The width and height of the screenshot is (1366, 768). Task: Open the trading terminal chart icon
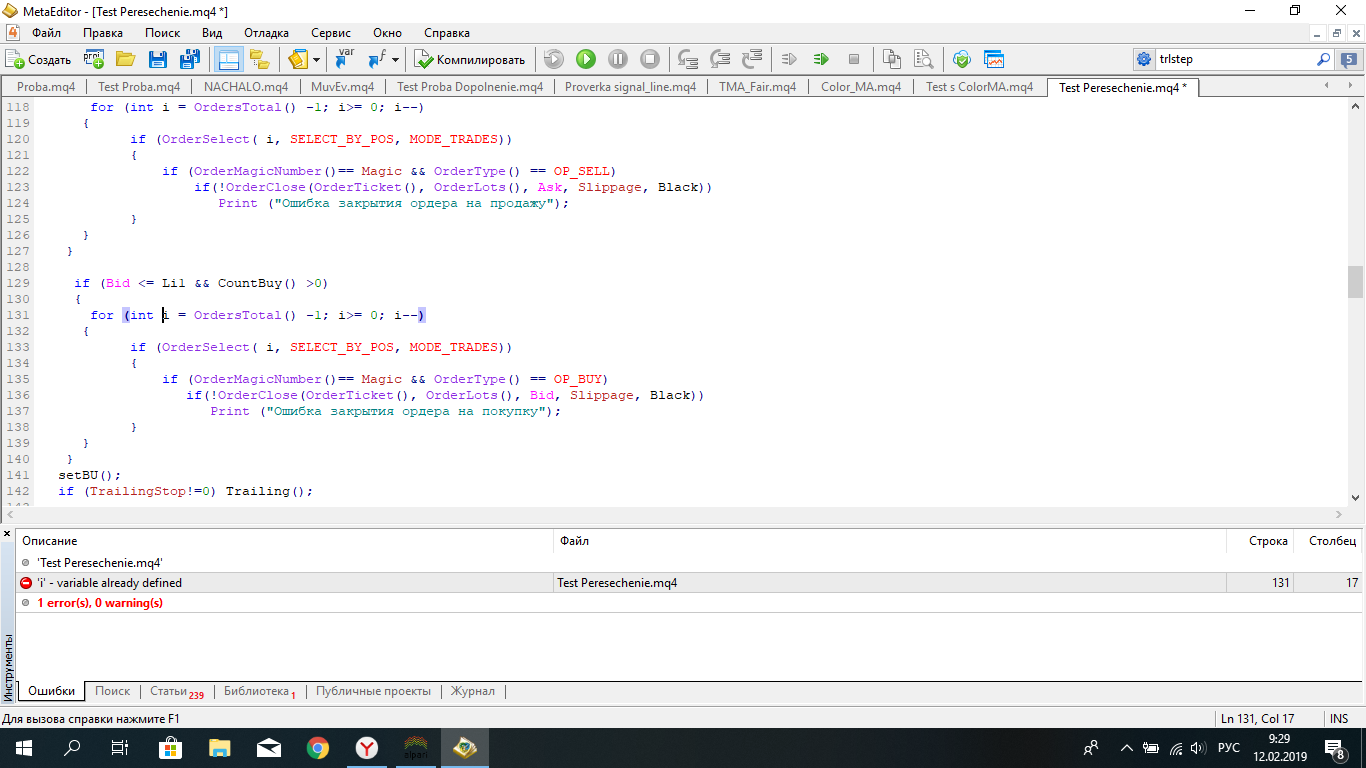[994, 59]
